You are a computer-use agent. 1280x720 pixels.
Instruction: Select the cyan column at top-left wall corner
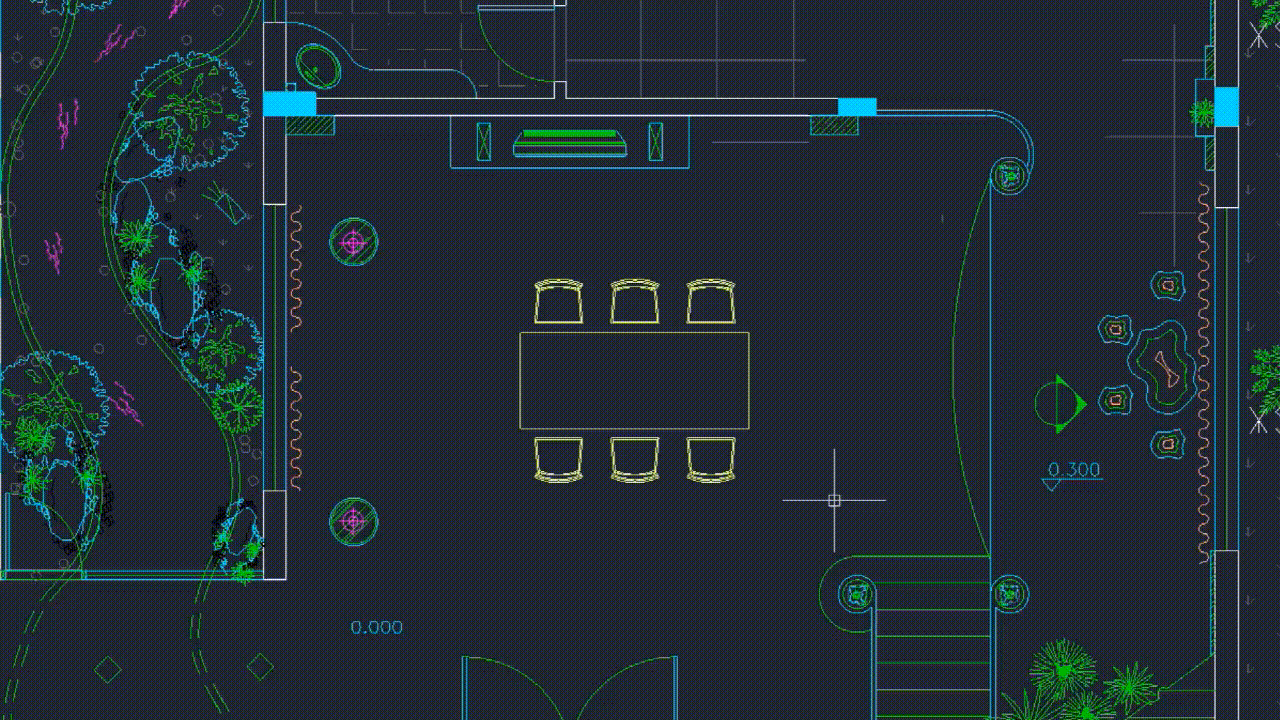point(289,103)
